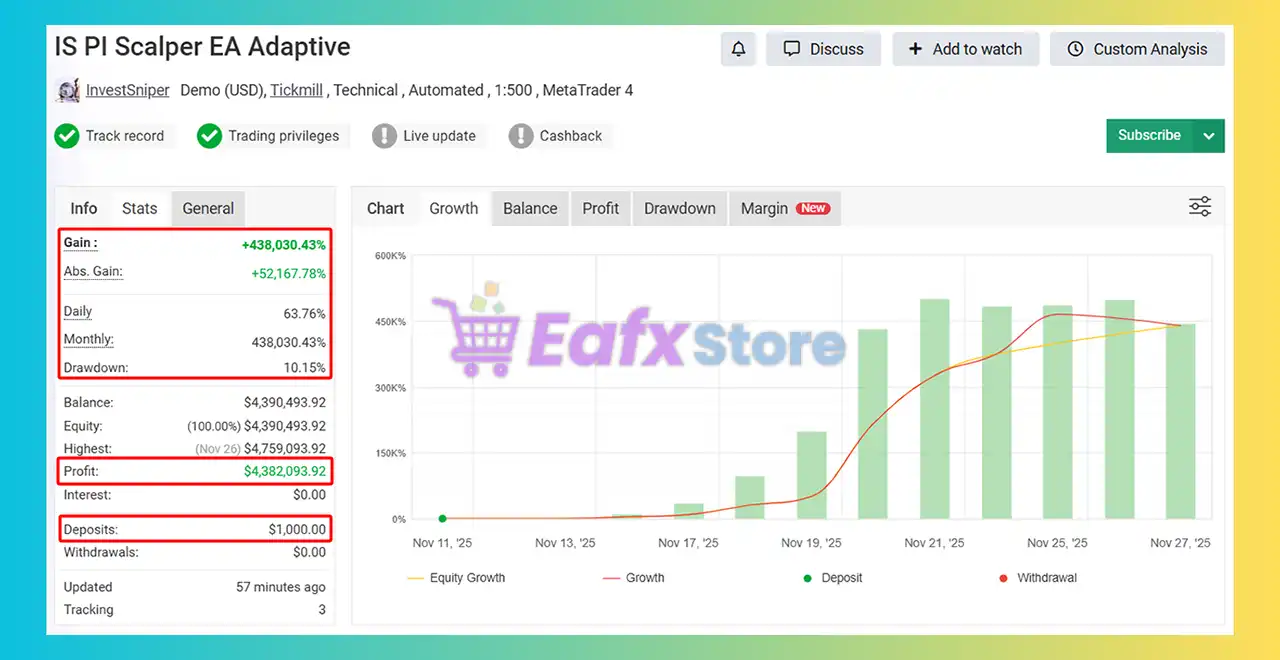The image size is (1280, 660).
Task: Expand the Subscribe dropdown arrow
Action: (x=1209, y=136)
